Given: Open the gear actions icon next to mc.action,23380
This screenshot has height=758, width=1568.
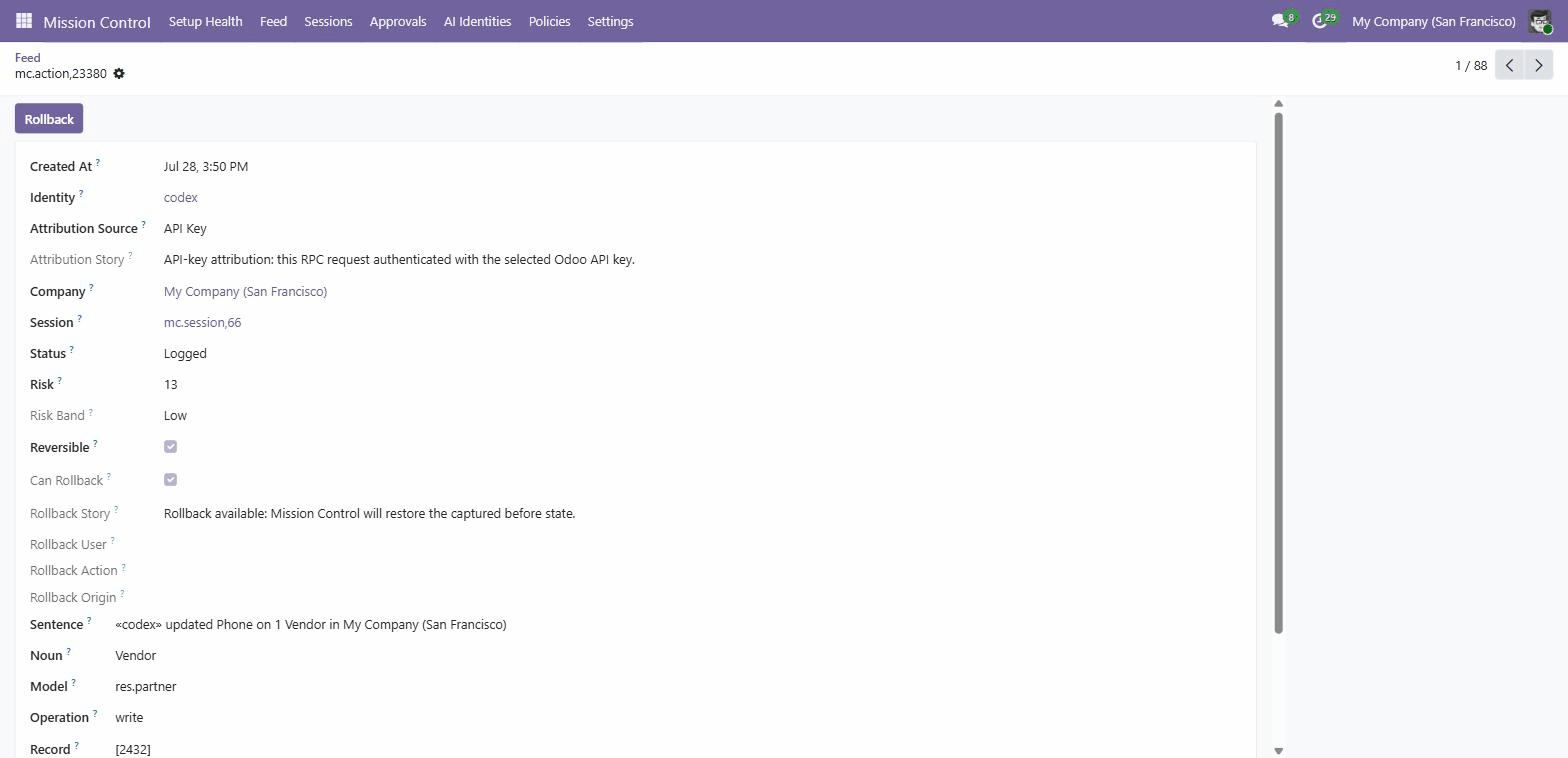Looking at the screenshot, I should (119, 73).
